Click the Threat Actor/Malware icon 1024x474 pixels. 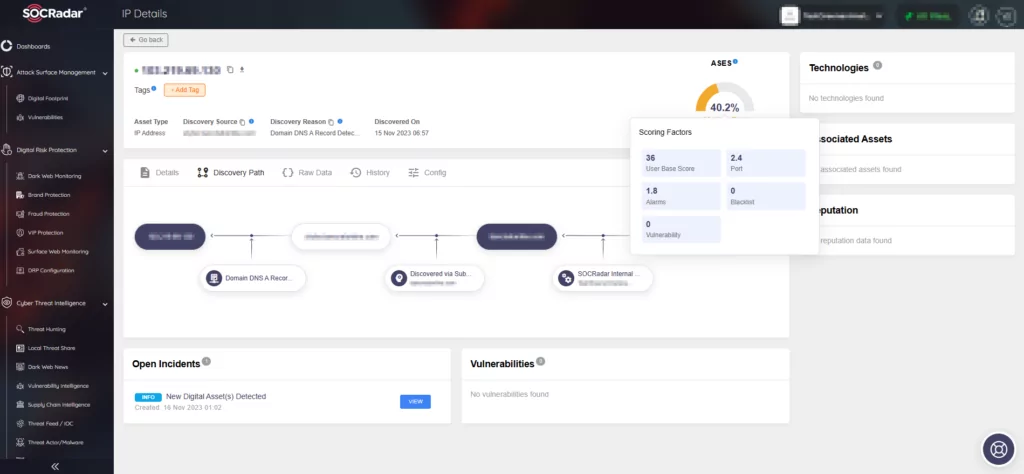(20, 442)
